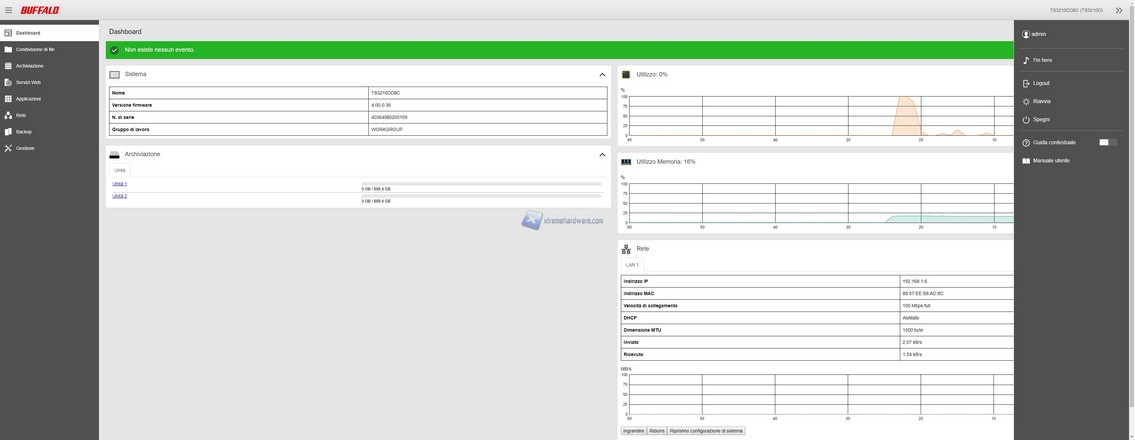The height and width of the screenshot is (440, 1135).
Task: Toggle the Guida contestuale switch
Action: tap(1108, 142)
